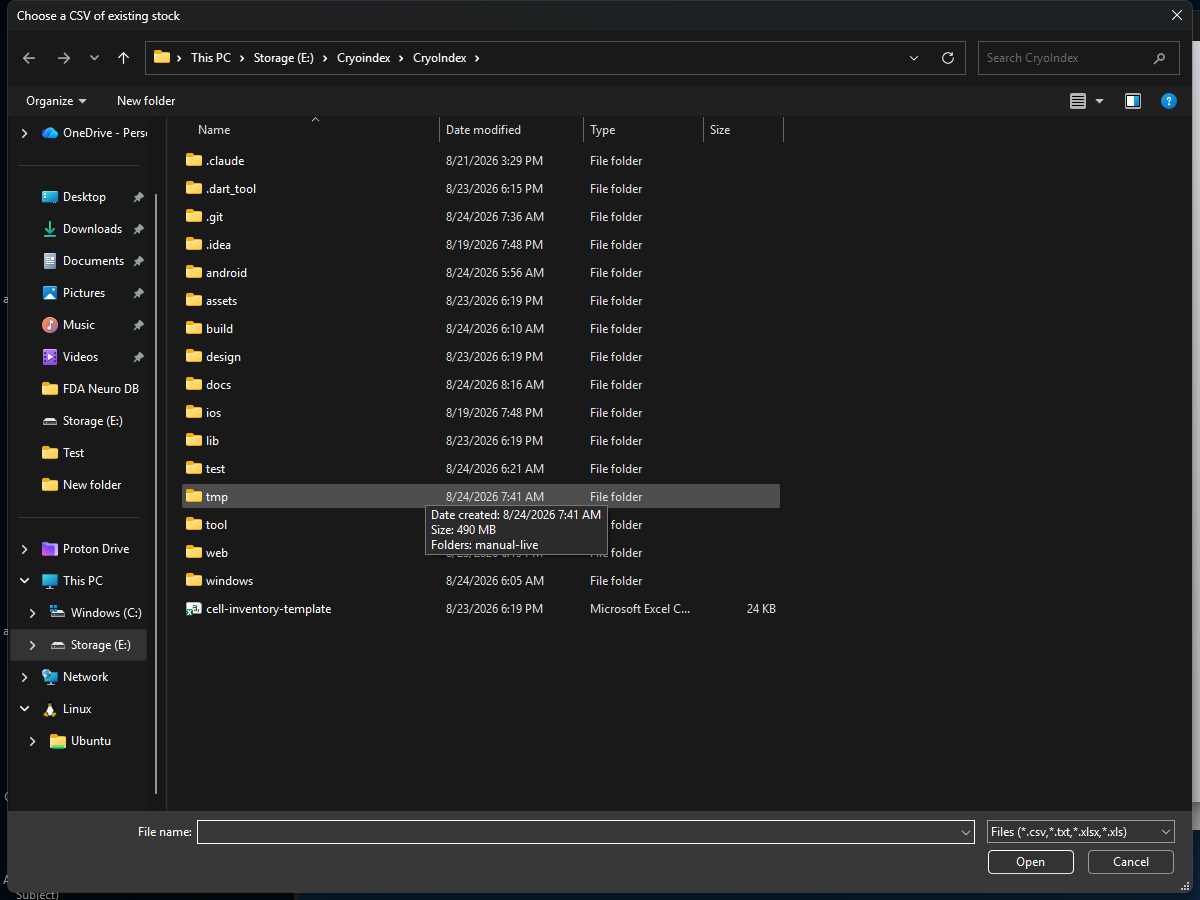This screenshot has width=1200, height=900.
Task: Expand Ubuntu tree node
Action: tap(33, 741)
